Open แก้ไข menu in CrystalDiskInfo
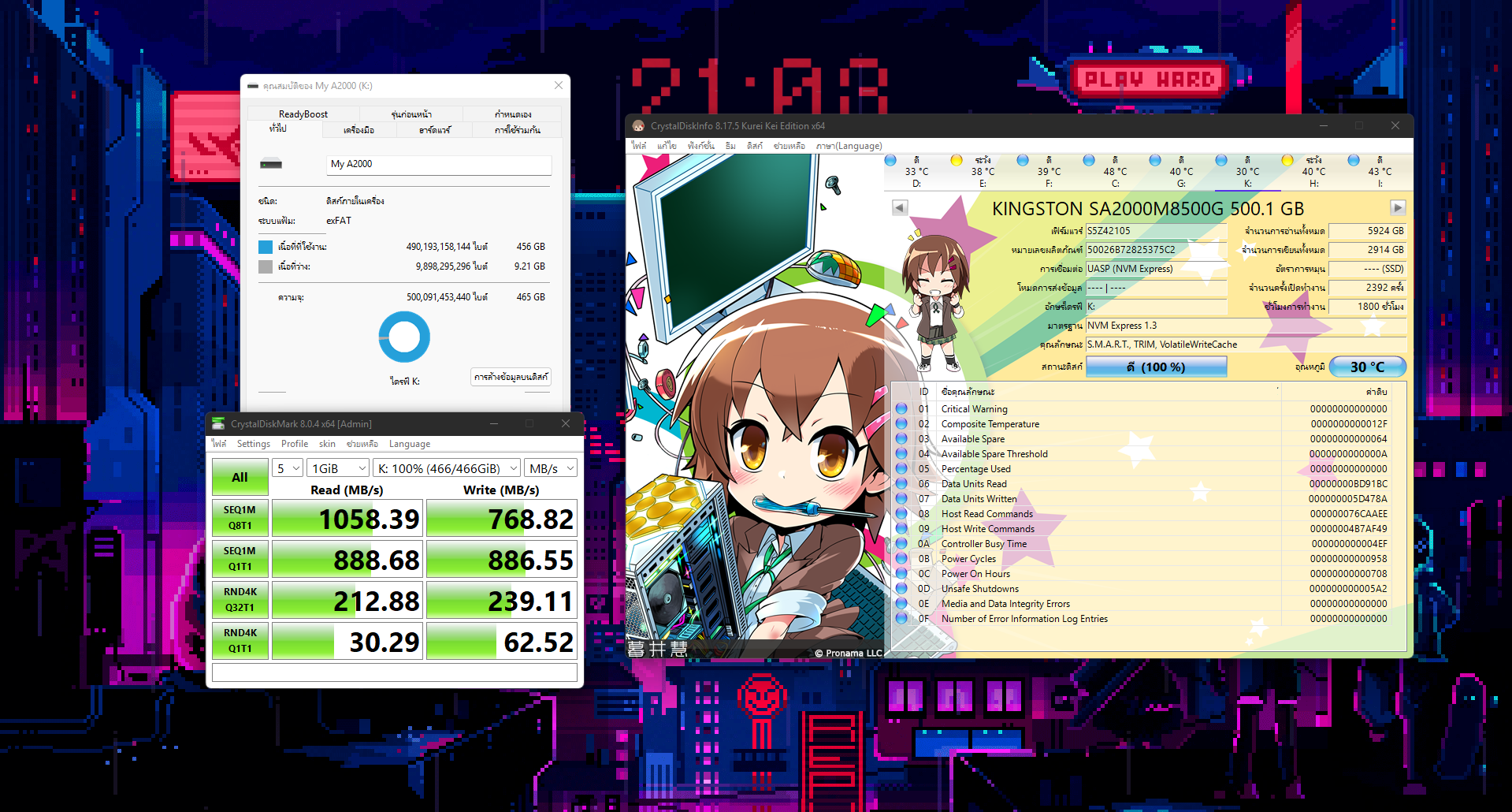1512x812 pixels. click(x=667, y=146)
